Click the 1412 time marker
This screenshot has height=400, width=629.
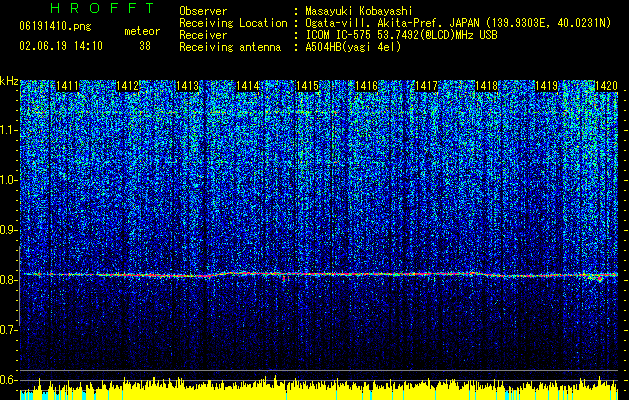tap(128, 86)
